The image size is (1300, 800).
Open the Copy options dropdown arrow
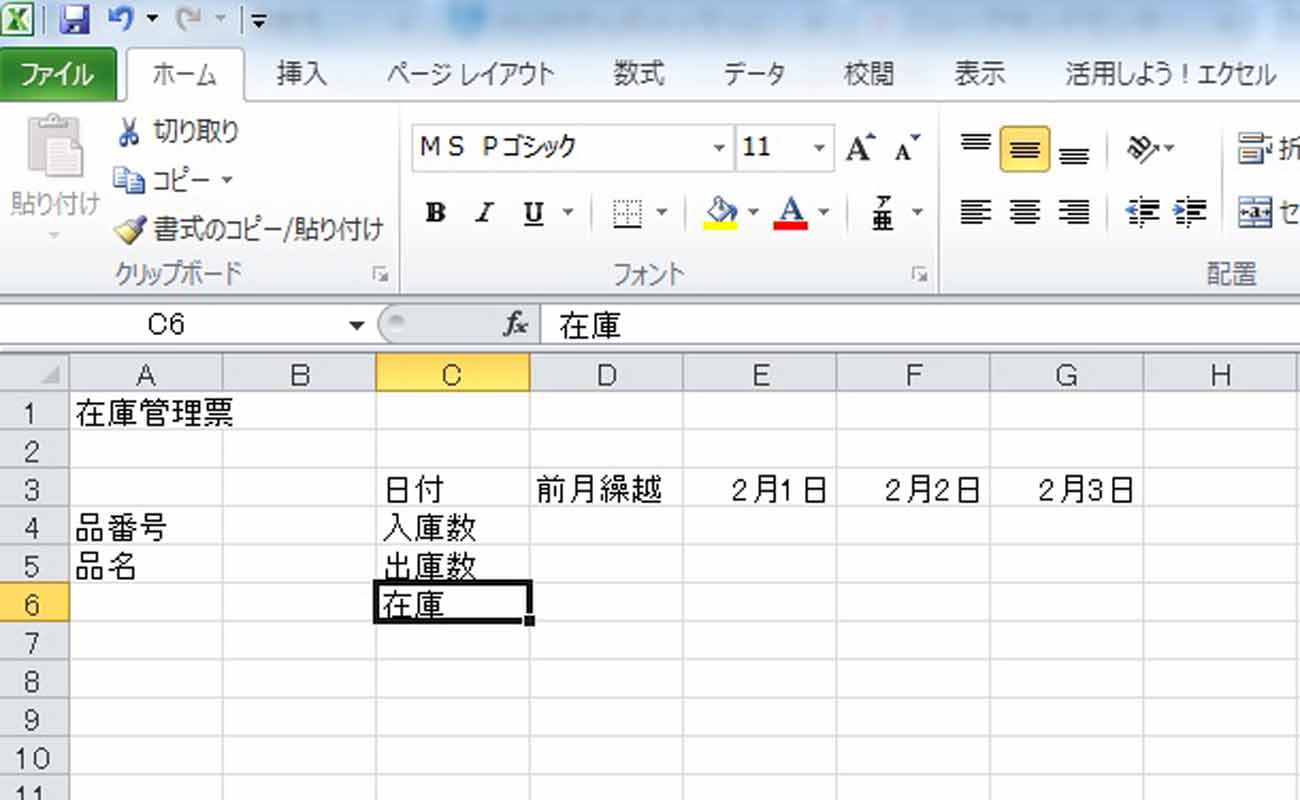point(226,181)
